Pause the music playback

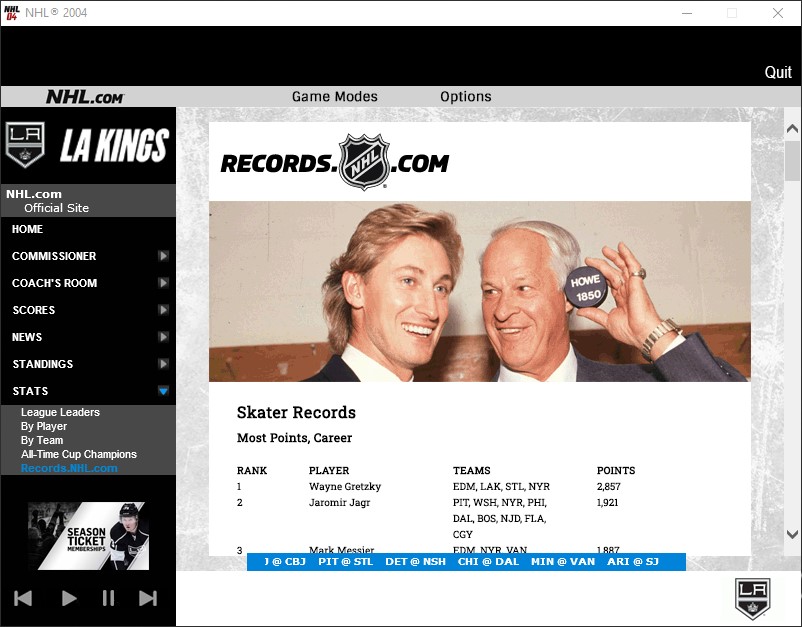point(108,598)
